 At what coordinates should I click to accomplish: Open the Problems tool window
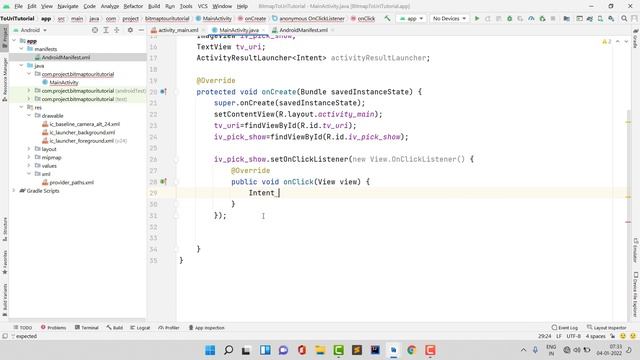[53, 328]
